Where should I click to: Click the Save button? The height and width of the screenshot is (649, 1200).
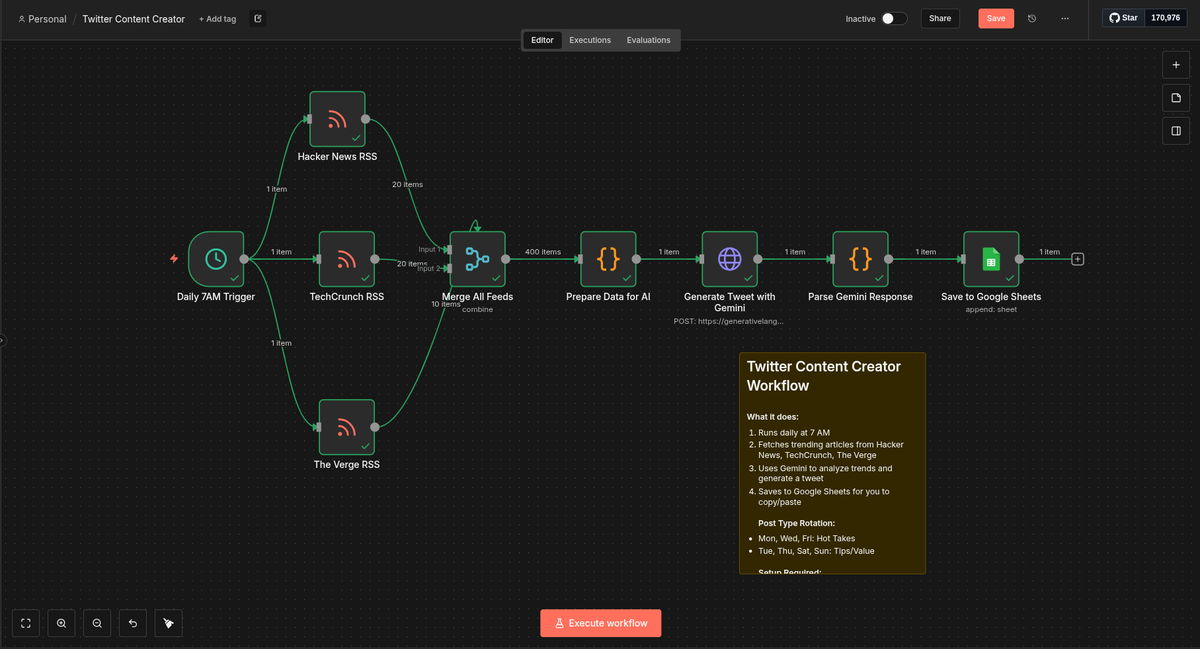click(x=996, y=18)
